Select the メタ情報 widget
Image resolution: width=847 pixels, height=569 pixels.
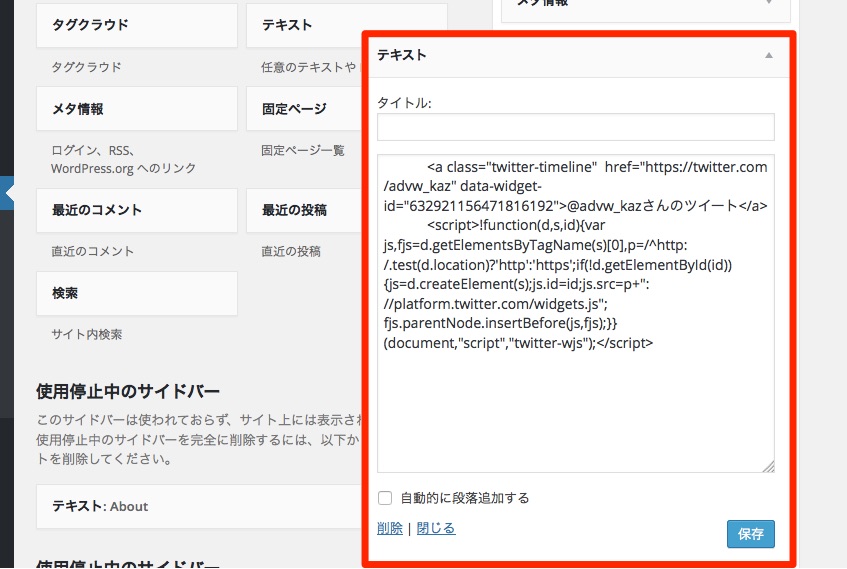[137, 109]
